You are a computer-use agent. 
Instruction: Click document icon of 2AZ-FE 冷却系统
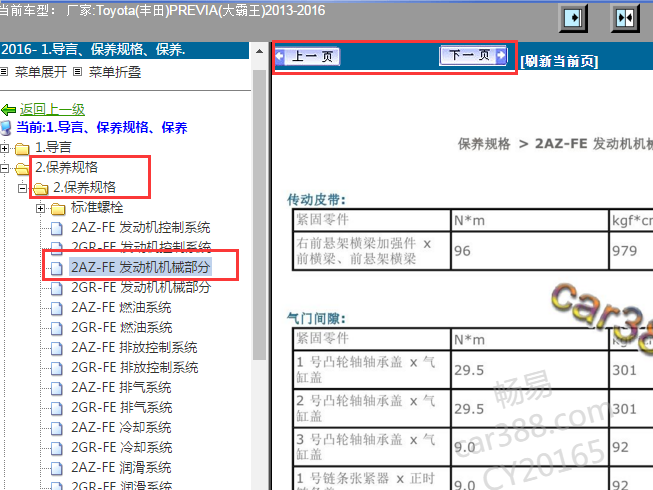tap(57, 428)
